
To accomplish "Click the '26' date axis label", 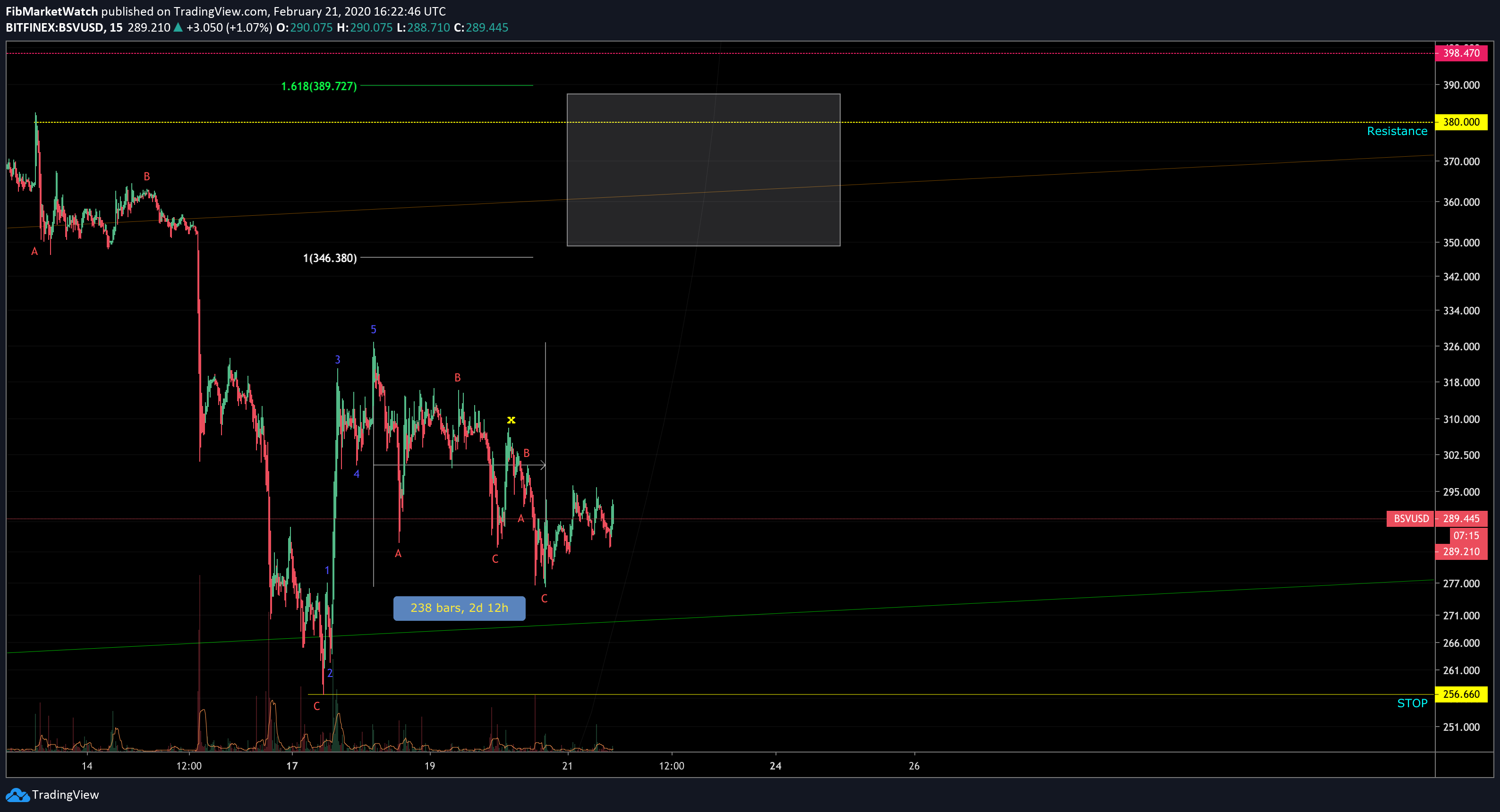I will click(914, 765).
